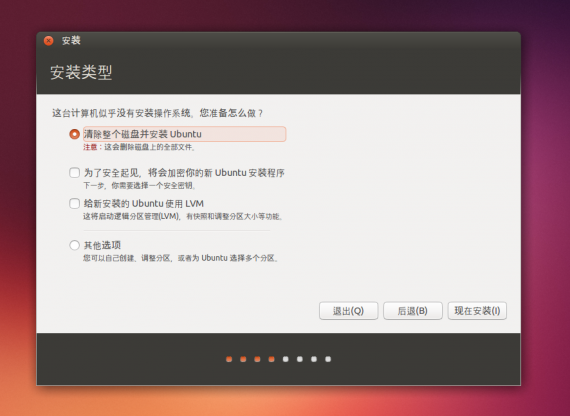Click the question 这台计算机似乎没有安装操作系统

[122, 113]
